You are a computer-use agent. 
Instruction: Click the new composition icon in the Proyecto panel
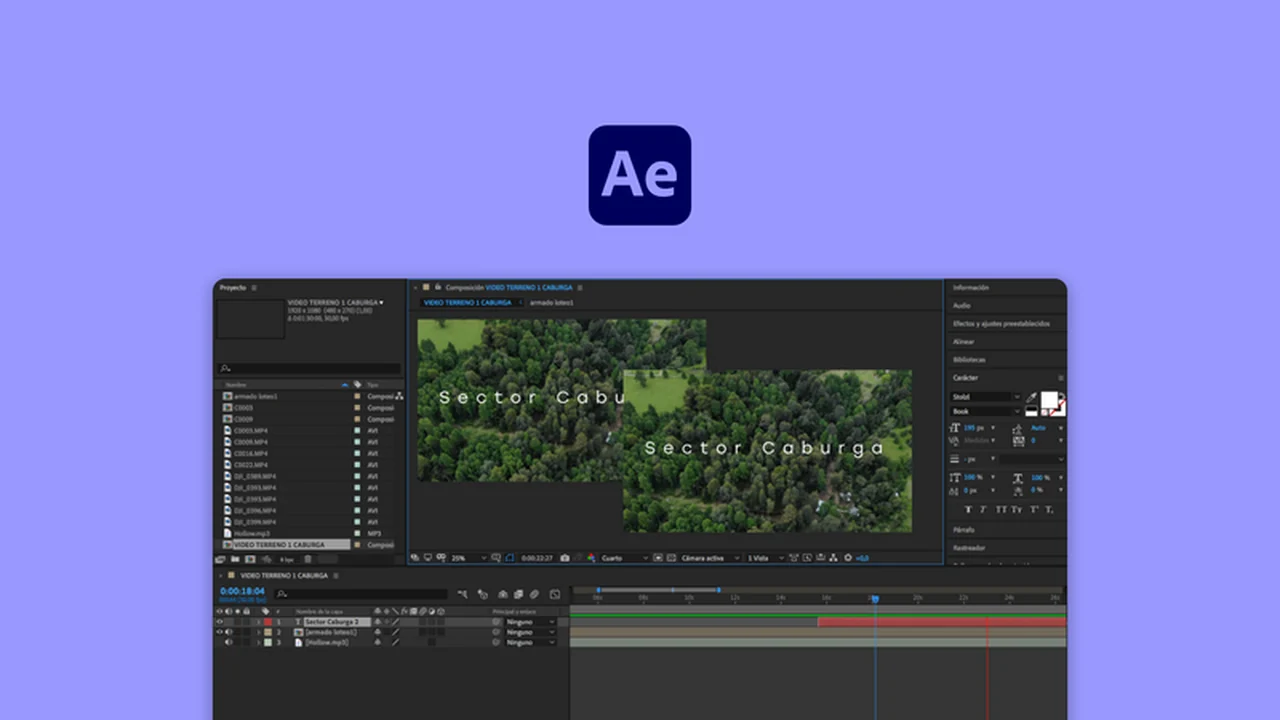[250, 559]
